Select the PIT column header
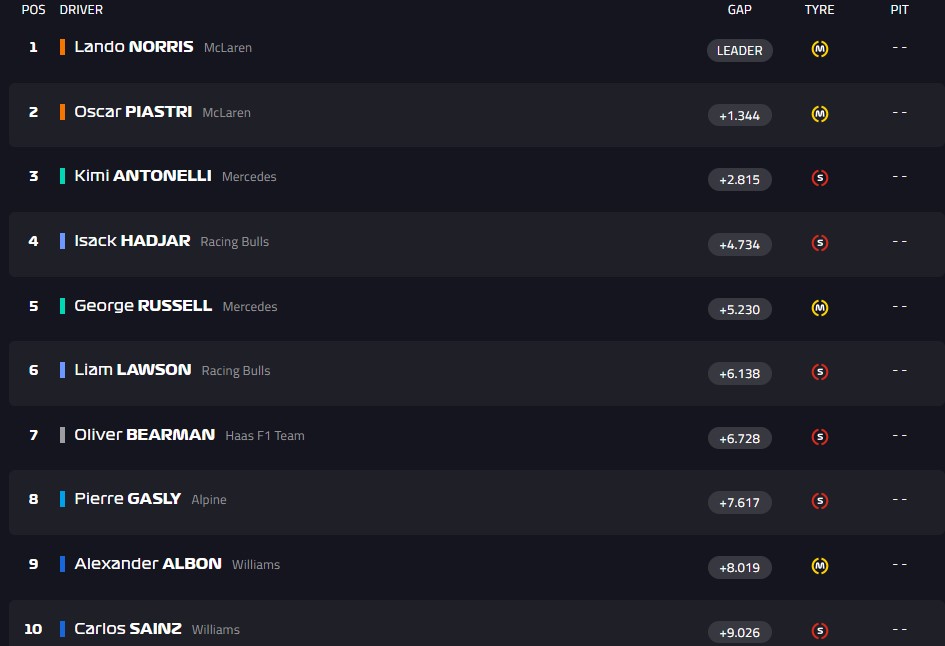This screenshot has height=646, width=945. [899, 10]
